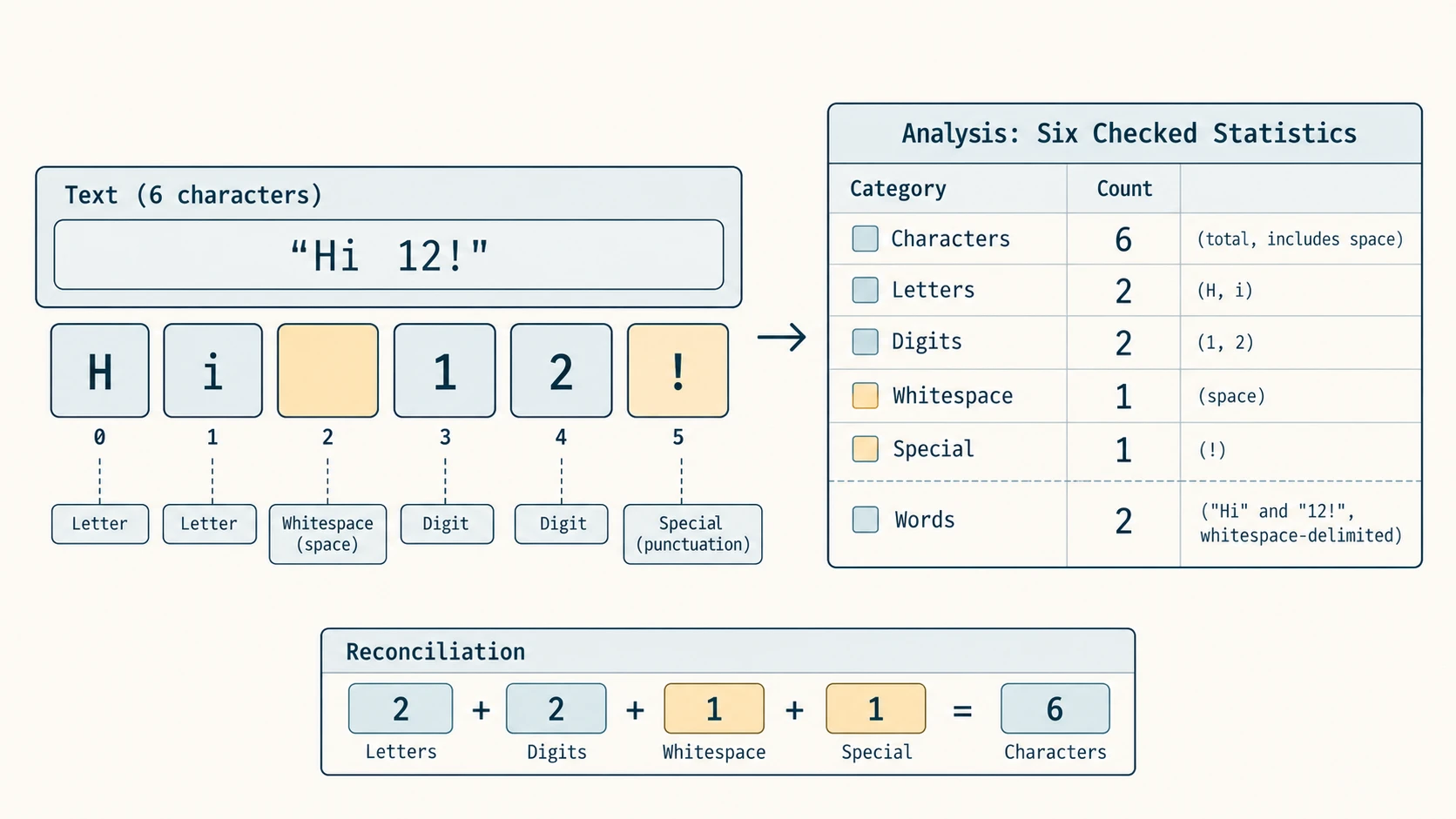This screenshot has height=819, width=1456.
Task: Toggle the Letters category checkbox
Action: tap(865, 290)
